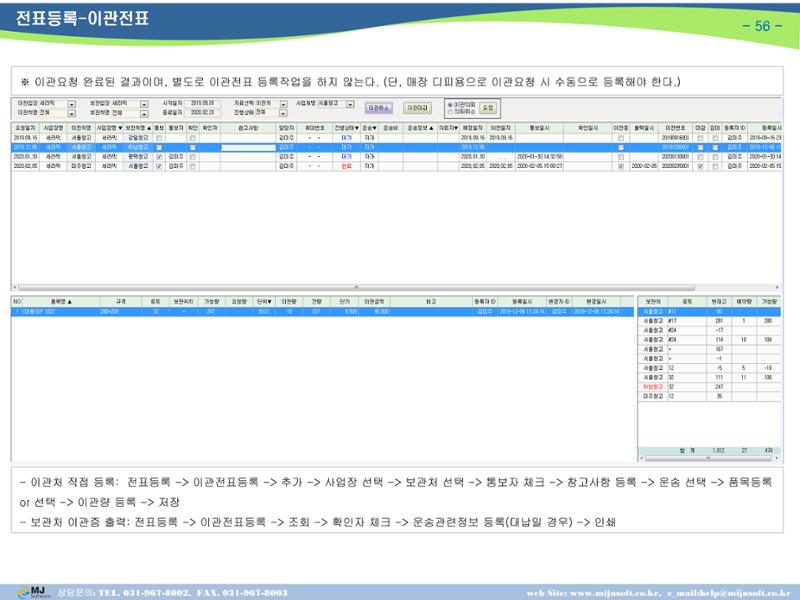Open the 자료선택 dropdown
800x600 pixels.
coord(284,104)
